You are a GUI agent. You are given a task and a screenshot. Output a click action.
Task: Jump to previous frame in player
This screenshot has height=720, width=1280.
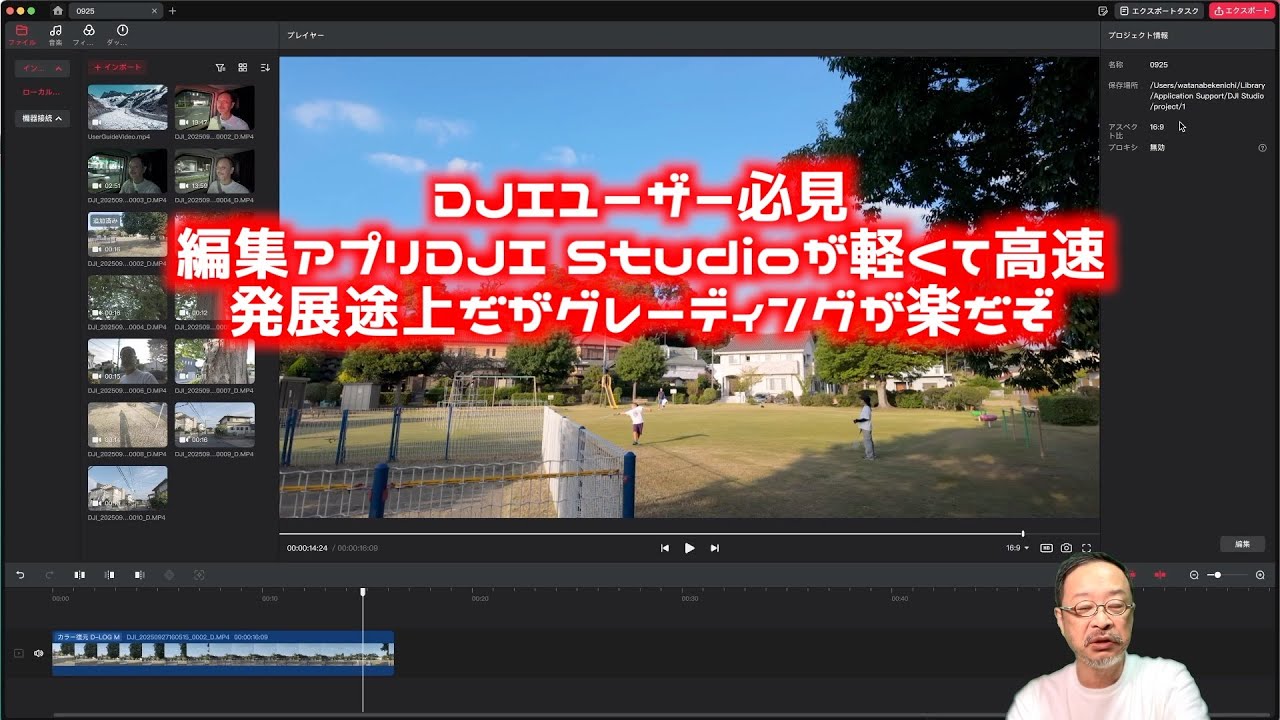(x=665, y=548)
